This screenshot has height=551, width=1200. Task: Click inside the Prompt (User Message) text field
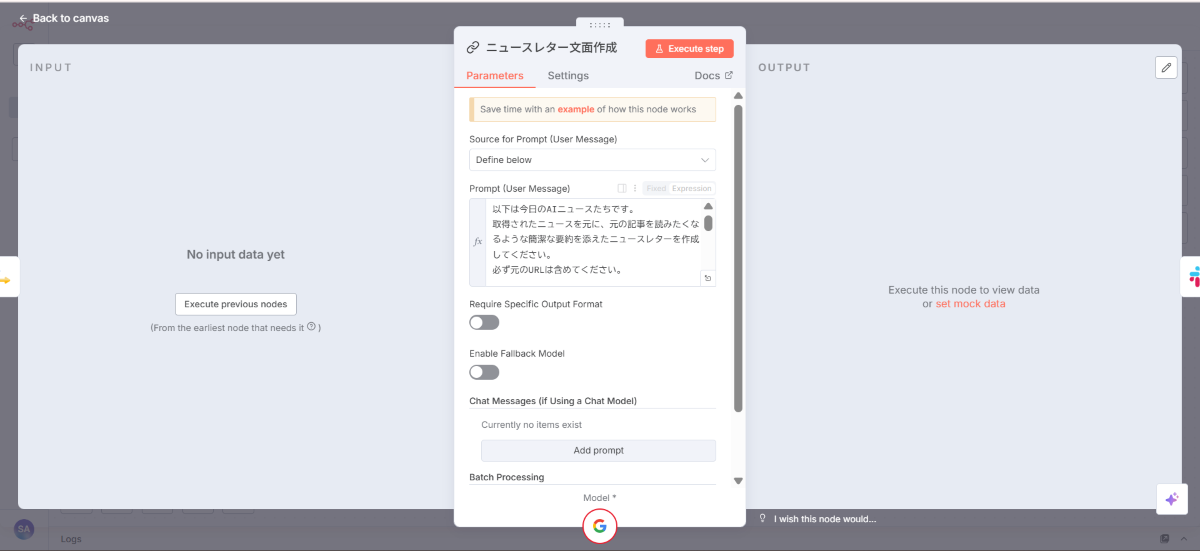(x=595, y=240)
